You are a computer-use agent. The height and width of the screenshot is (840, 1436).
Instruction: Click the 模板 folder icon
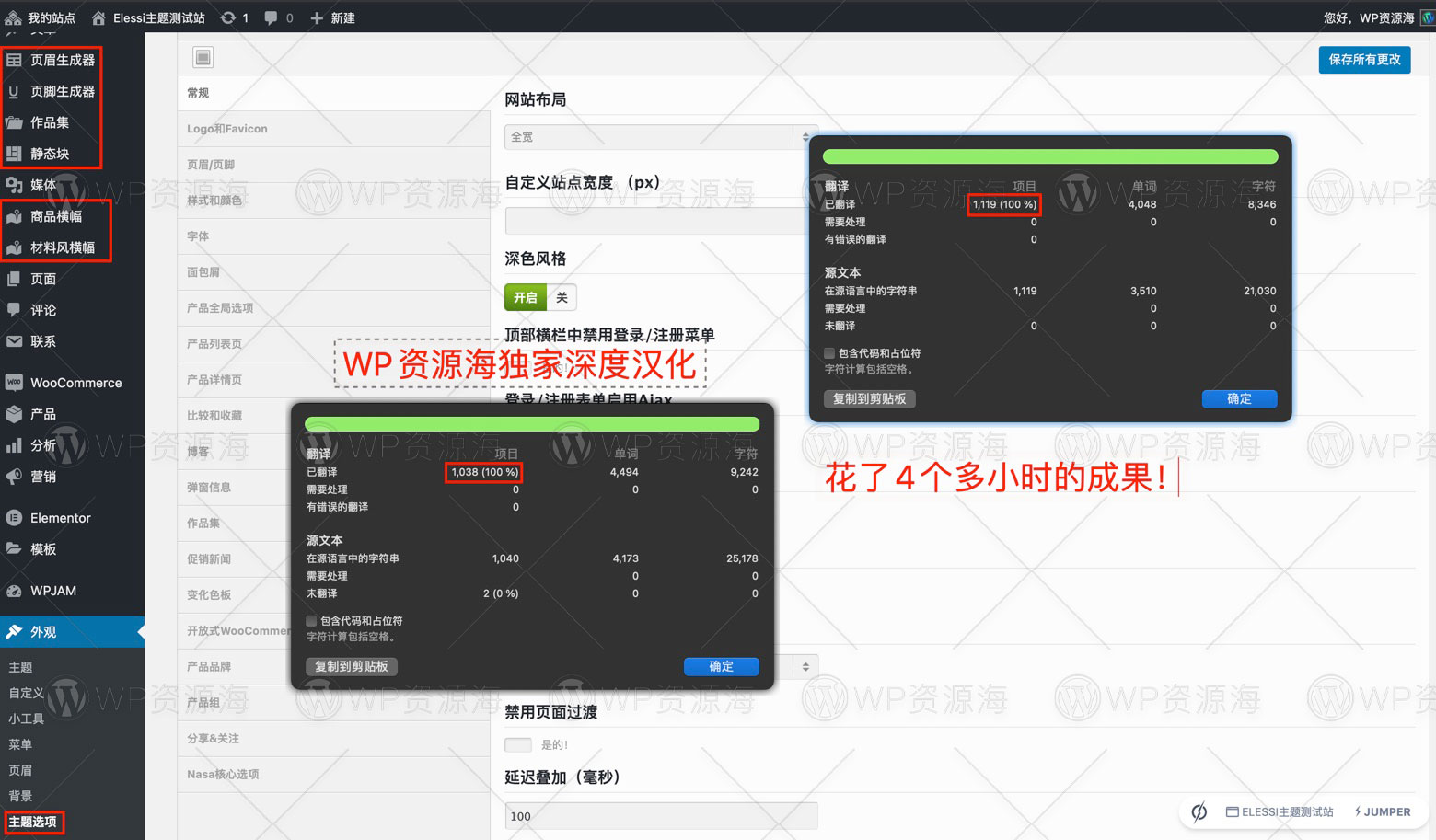click(14, 549)
